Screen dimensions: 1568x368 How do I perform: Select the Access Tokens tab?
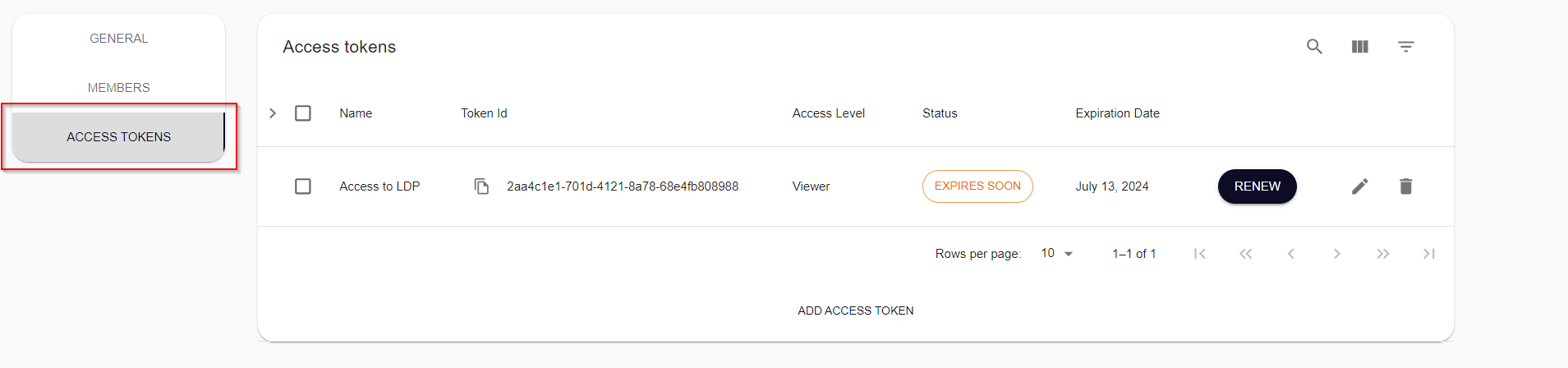[x=119, y=137]
